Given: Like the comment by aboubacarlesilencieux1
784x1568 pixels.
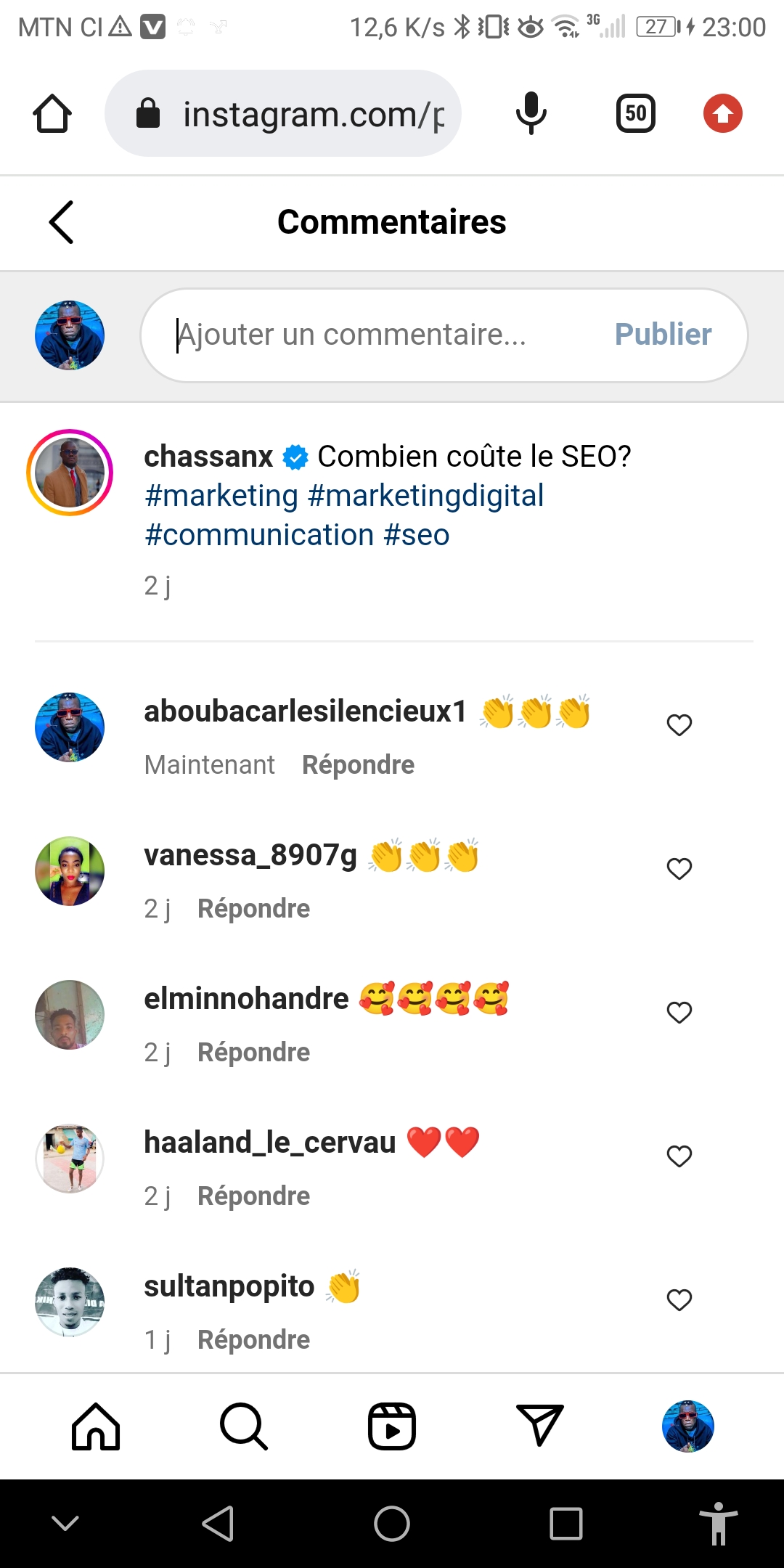Looking at the screenshot, I should [x=679, y=724].
